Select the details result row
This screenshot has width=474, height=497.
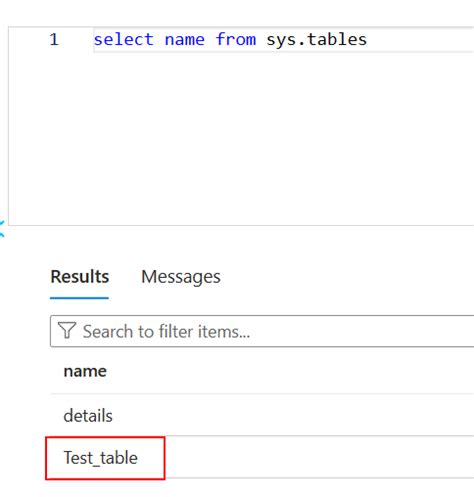click(x=262, y=415)
